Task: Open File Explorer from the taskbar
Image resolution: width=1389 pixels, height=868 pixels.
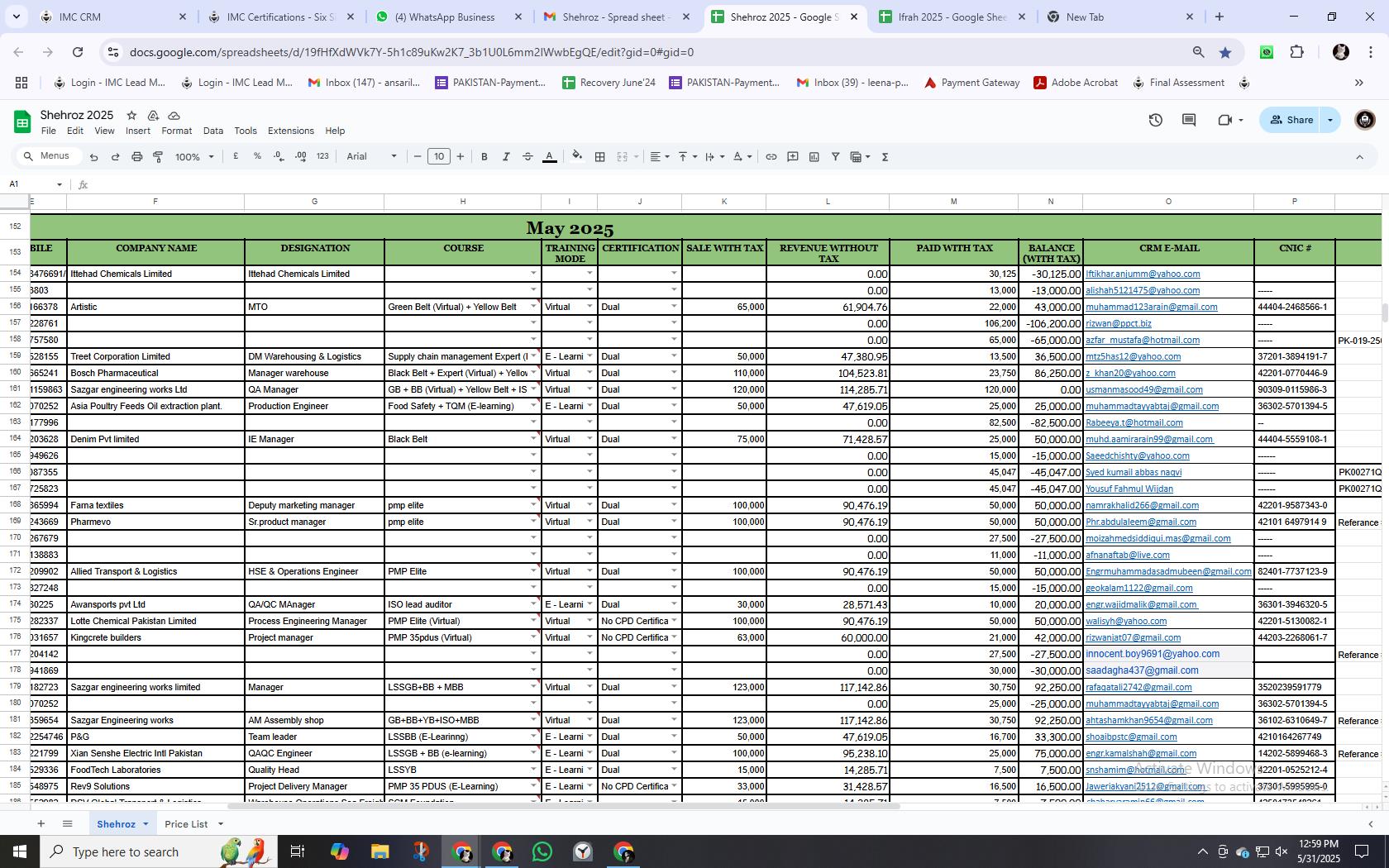Action: (379, 851)
